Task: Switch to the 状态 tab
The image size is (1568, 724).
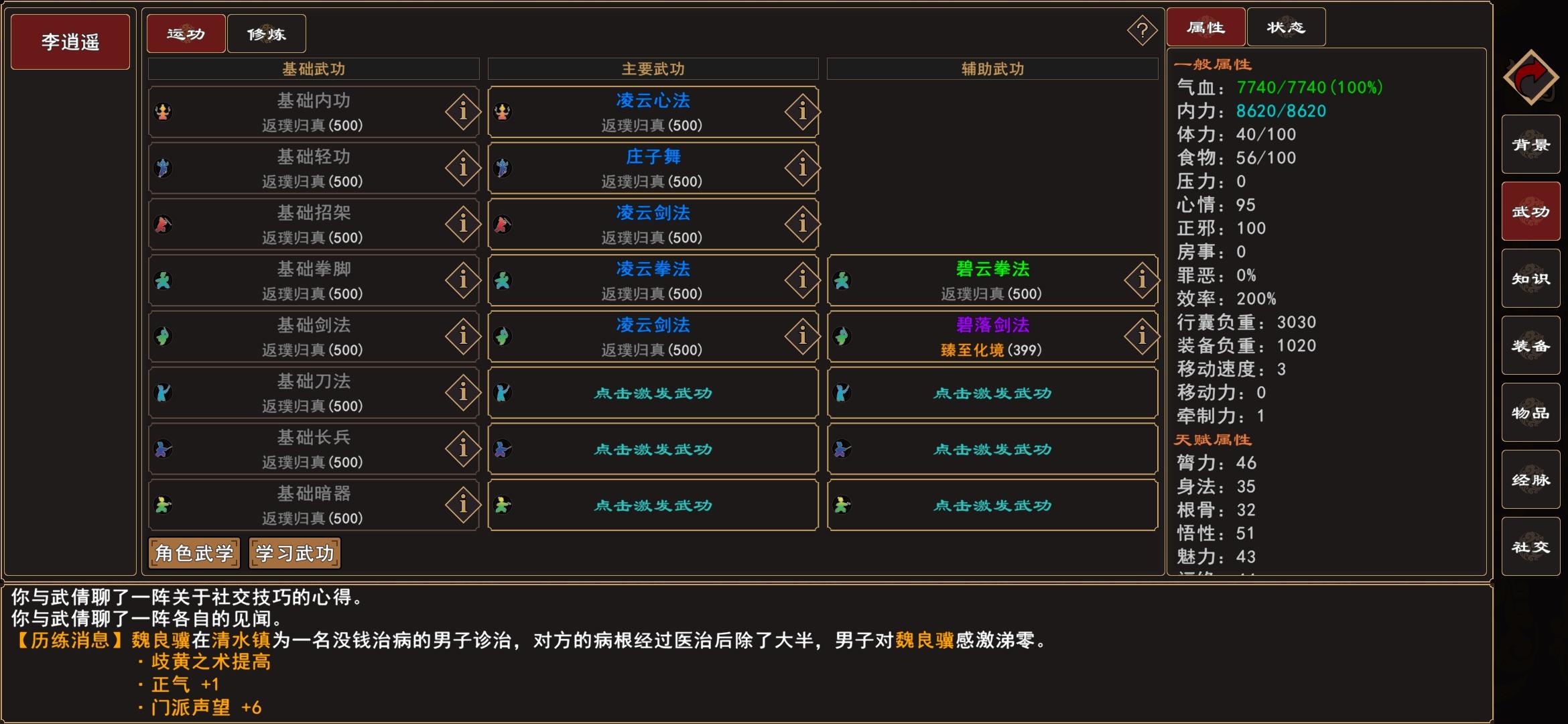Action: click(1286, 27)
